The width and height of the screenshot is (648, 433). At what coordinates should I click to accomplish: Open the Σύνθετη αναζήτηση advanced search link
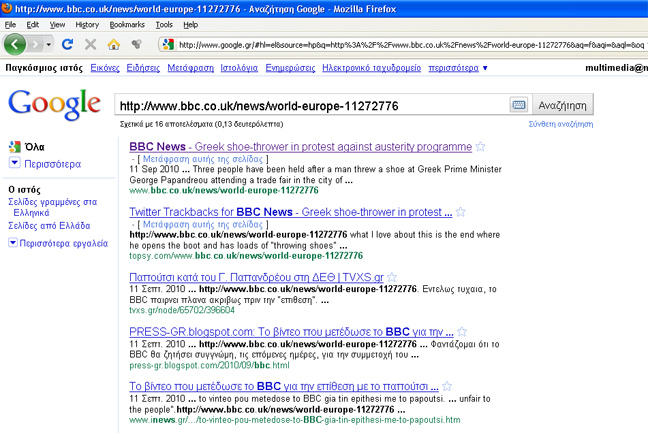tap(561, 123)
